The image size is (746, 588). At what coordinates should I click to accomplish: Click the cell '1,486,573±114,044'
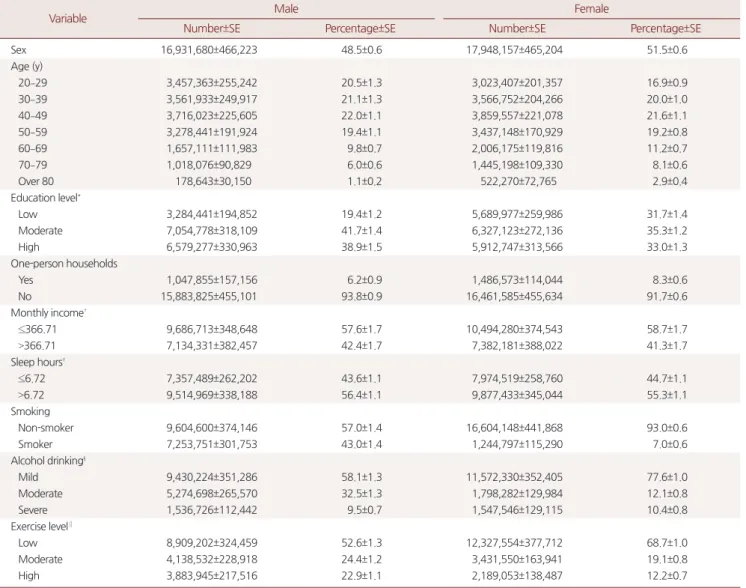coord(517,280)
